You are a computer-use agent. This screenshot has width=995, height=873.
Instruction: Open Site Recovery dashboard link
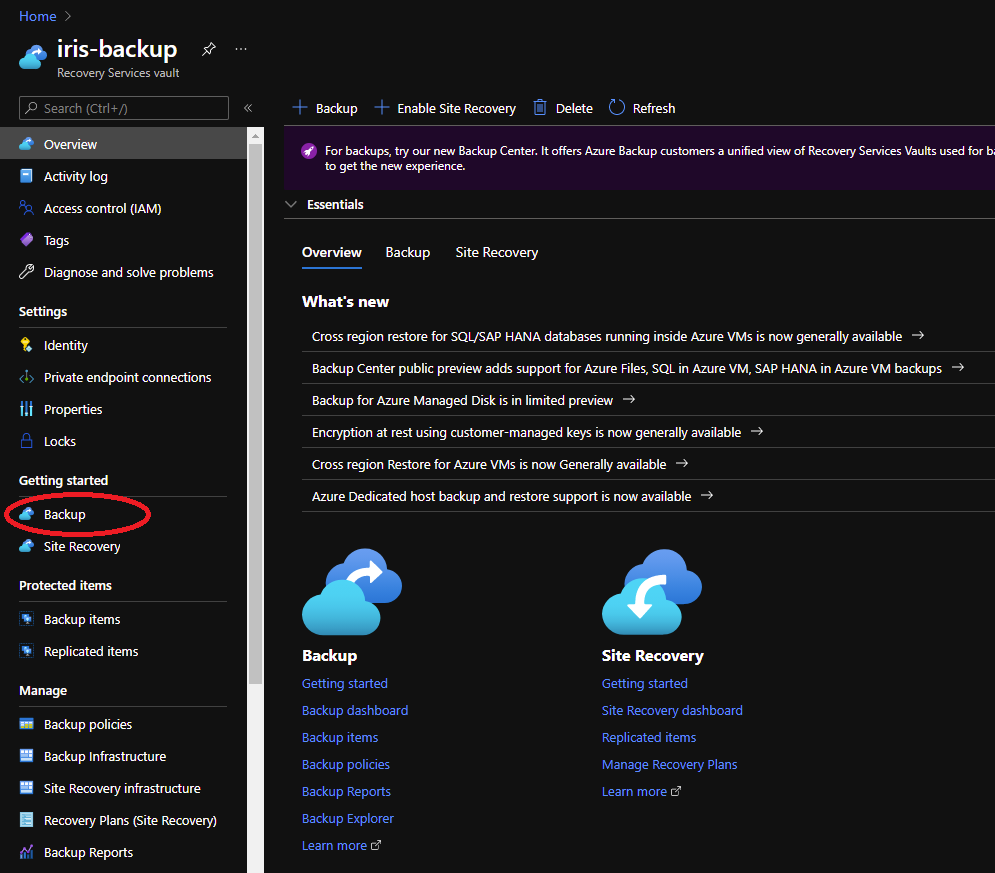672,711
